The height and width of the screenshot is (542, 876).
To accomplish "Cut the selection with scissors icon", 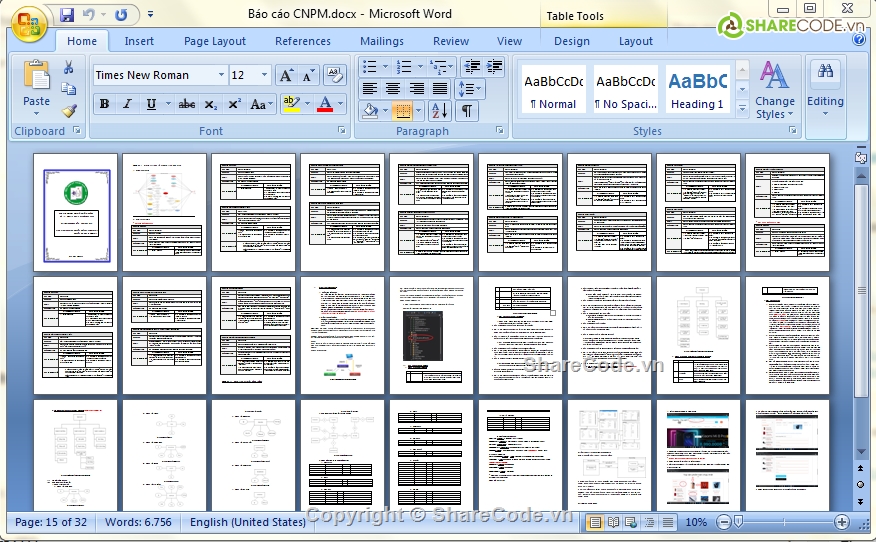I will point(69,68).
